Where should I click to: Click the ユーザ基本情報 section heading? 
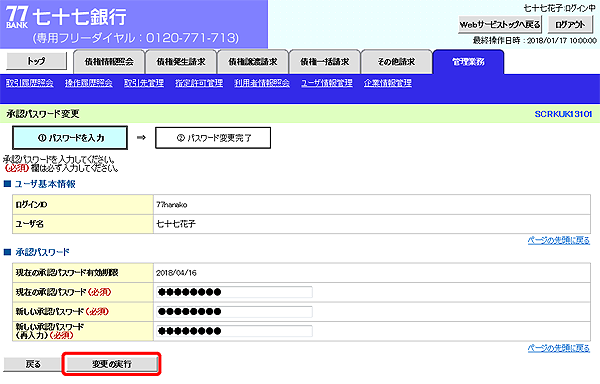pyautogui.click(x=45, y=184)
